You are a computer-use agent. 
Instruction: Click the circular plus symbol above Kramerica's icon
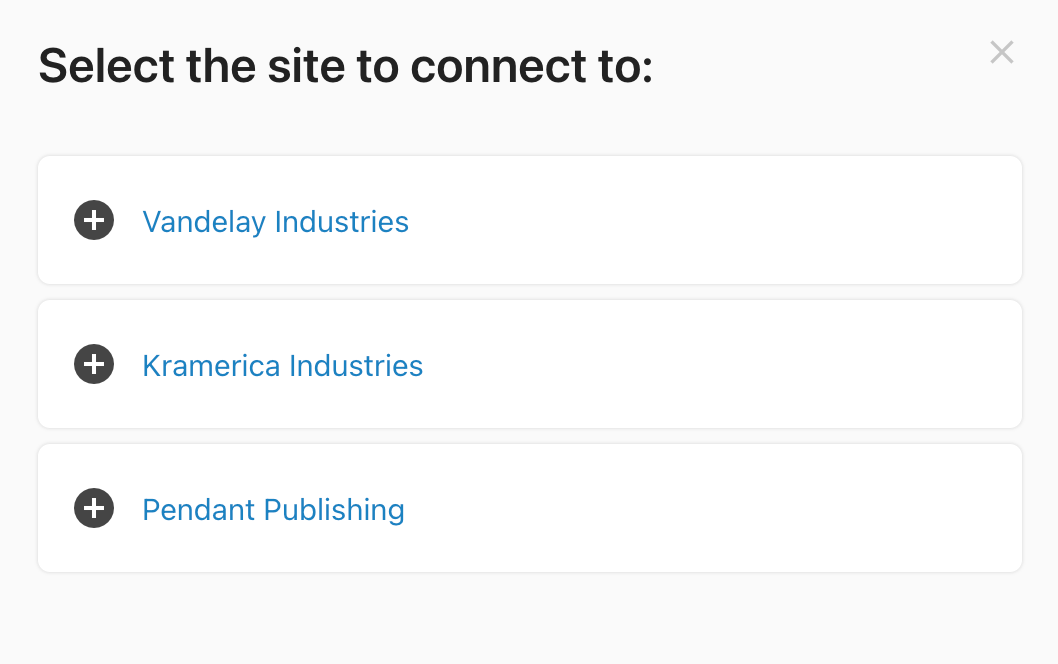tap(94, 220)
